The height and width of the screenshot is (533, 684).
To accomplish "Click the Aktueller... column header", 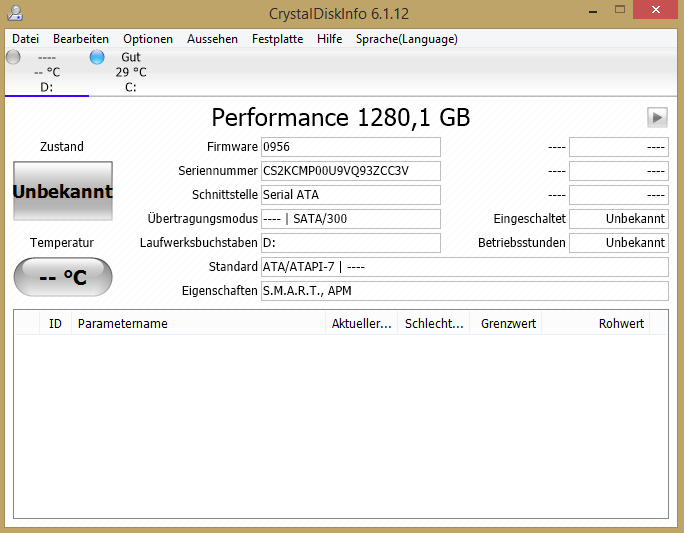I will [x=362, y=324].
